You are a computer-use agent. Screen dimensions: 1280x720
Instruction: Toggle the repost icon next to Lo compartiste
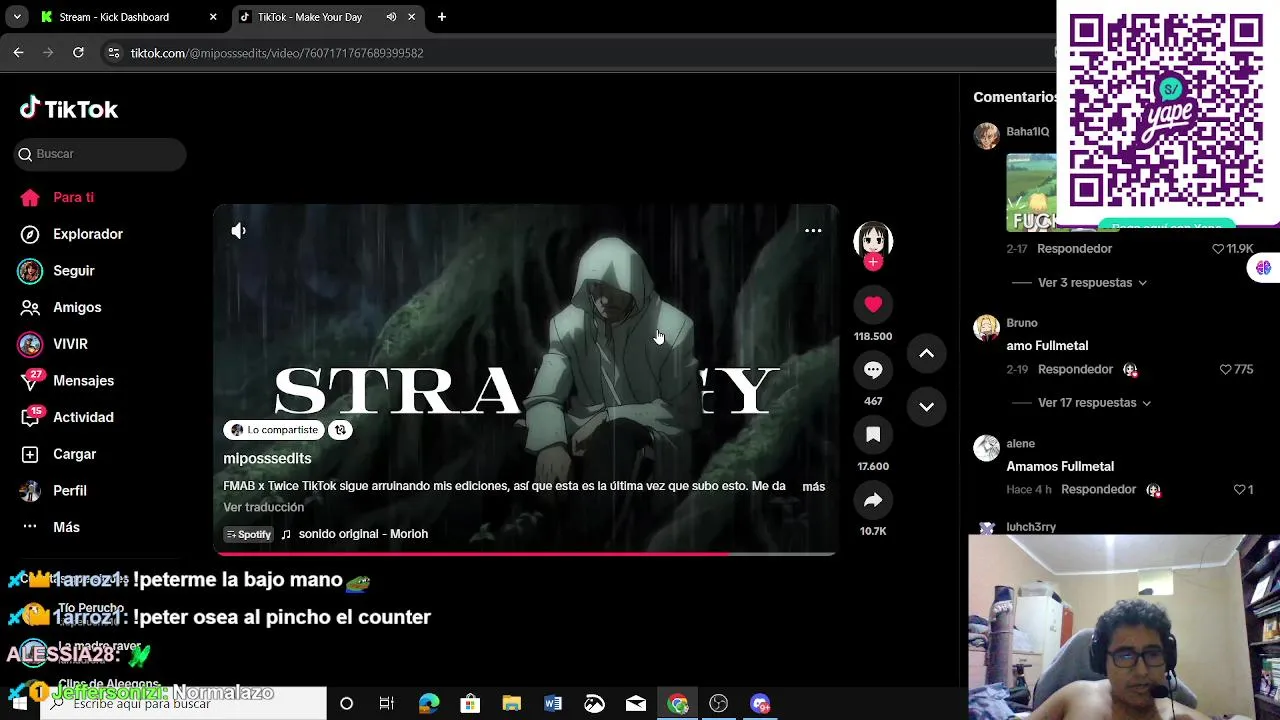pos(340,430)
